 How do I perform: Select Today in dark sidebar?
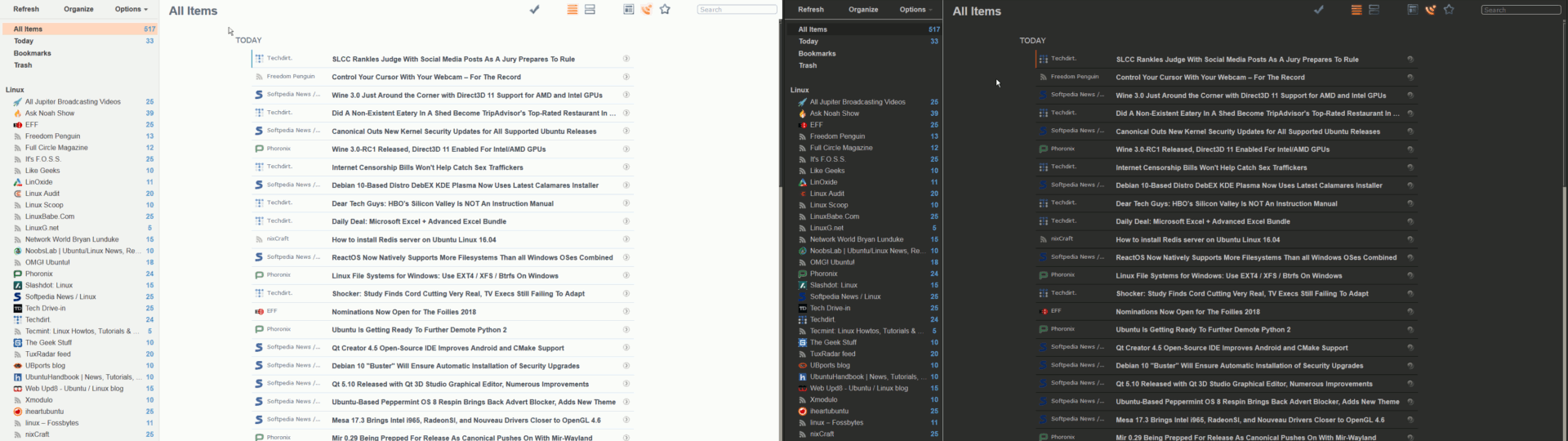863,41
